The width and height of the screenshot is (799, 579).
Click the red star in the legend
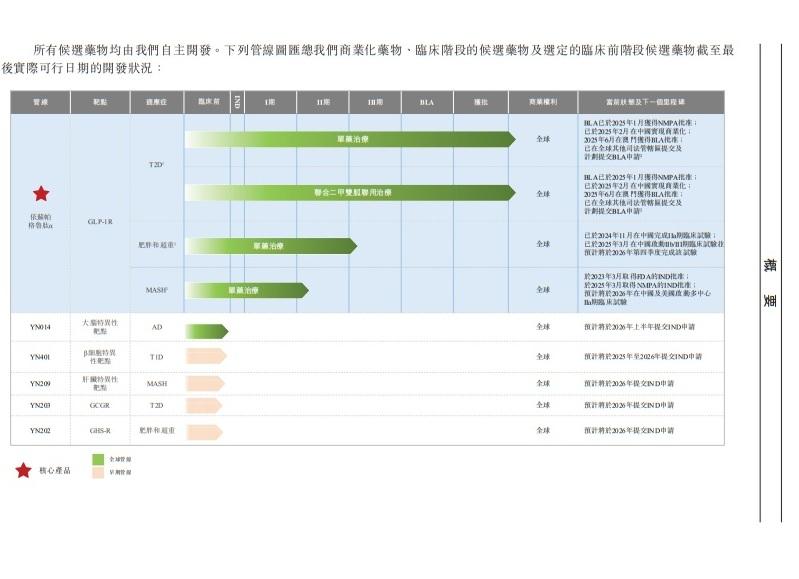[x=23, y=470]
